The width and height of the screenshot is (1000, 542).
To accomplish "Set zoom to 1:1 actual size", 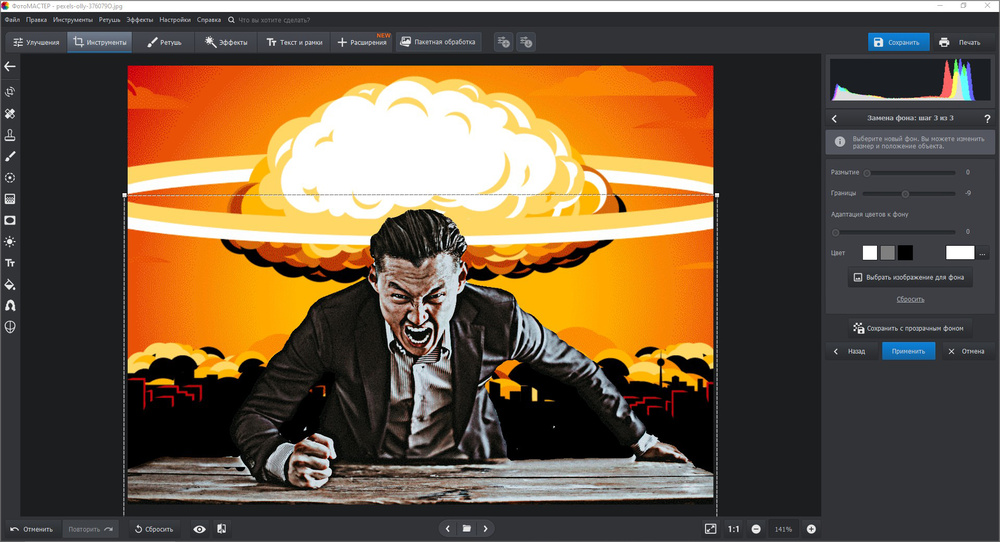I will [733, 529].
